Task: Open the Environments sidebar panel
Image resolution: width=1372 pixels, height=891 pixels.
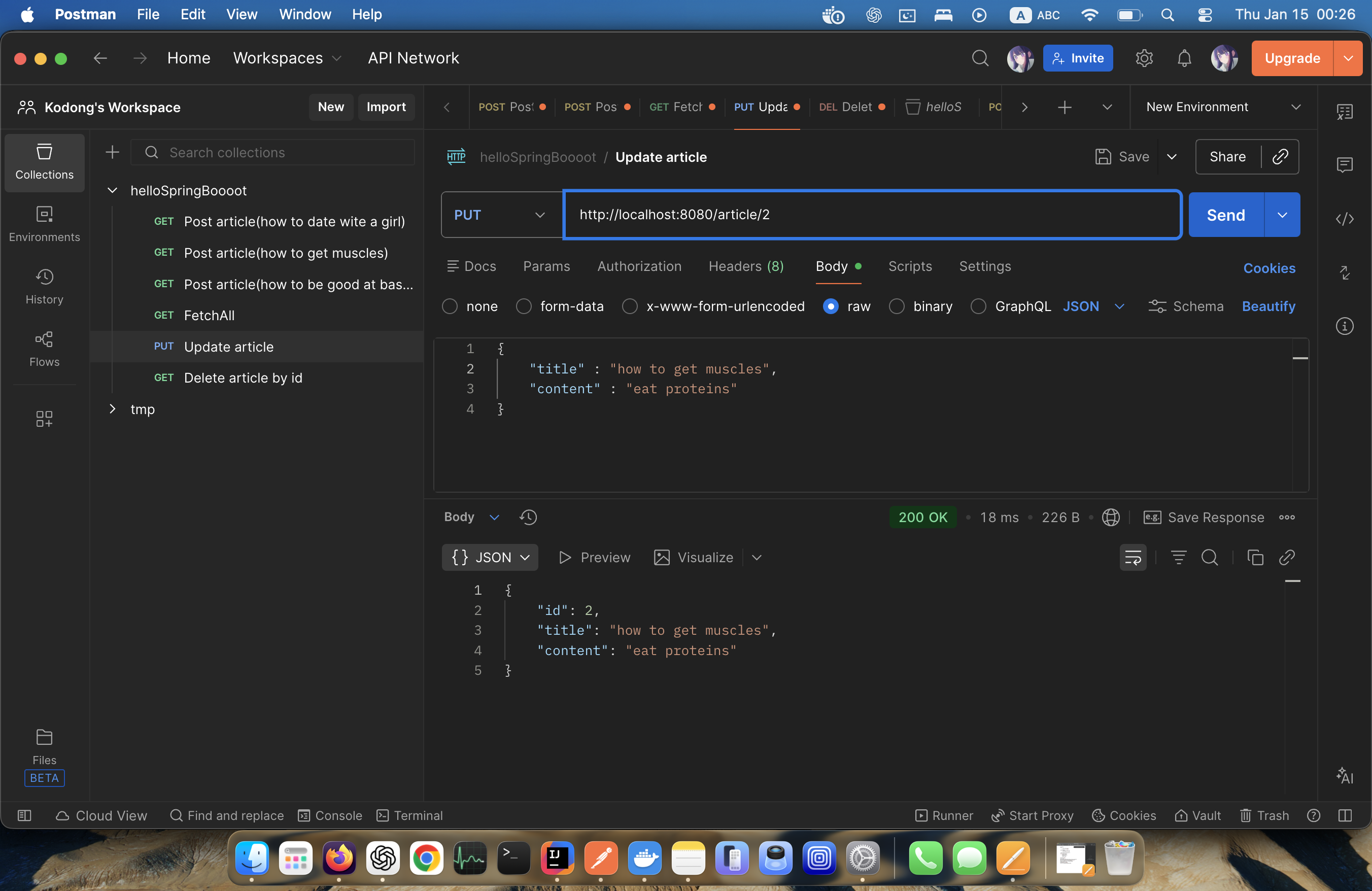Action: tap(44, 224)
